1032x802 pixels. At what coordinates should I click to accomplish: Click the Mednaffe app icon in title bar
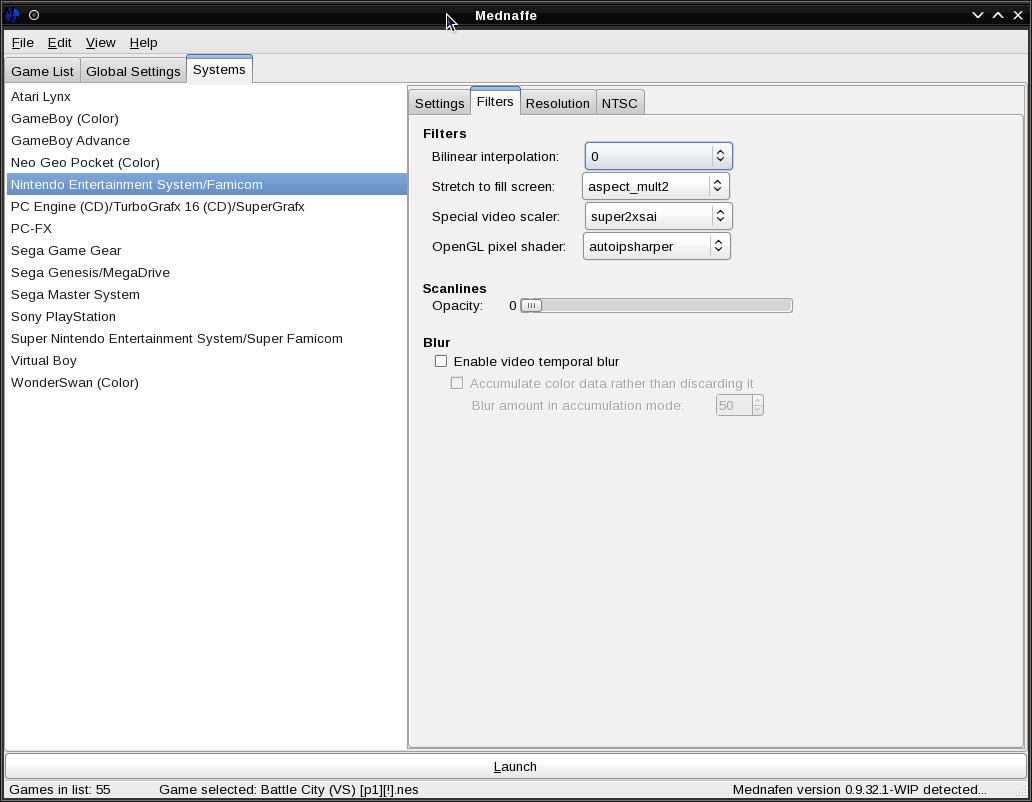pyautogui.click(x=13, y=15)
